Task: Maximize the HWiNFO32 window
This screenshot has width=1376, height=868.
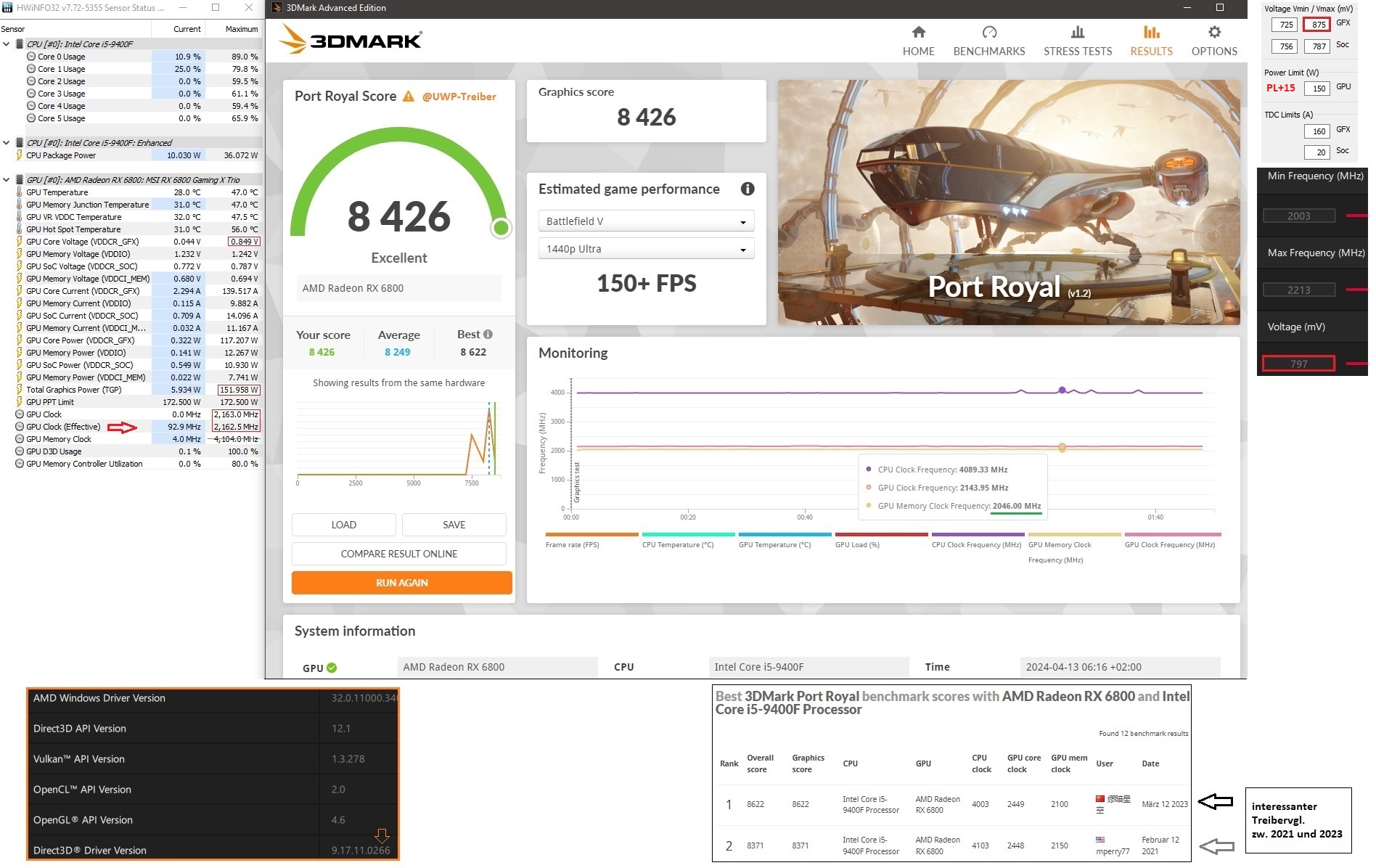Action: (216, 7)
